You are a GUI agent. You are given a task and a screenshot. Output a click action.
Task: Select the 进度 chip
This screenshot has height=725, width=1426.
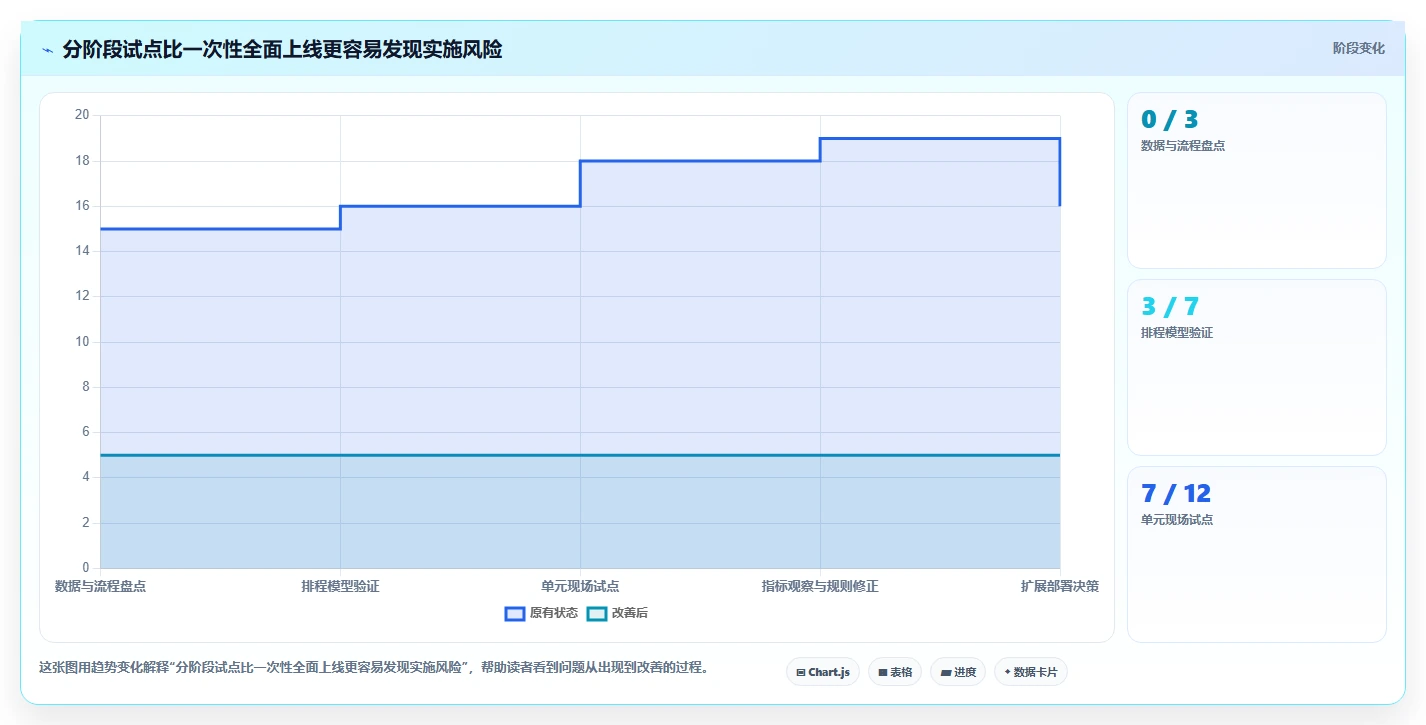click(958, 672)
